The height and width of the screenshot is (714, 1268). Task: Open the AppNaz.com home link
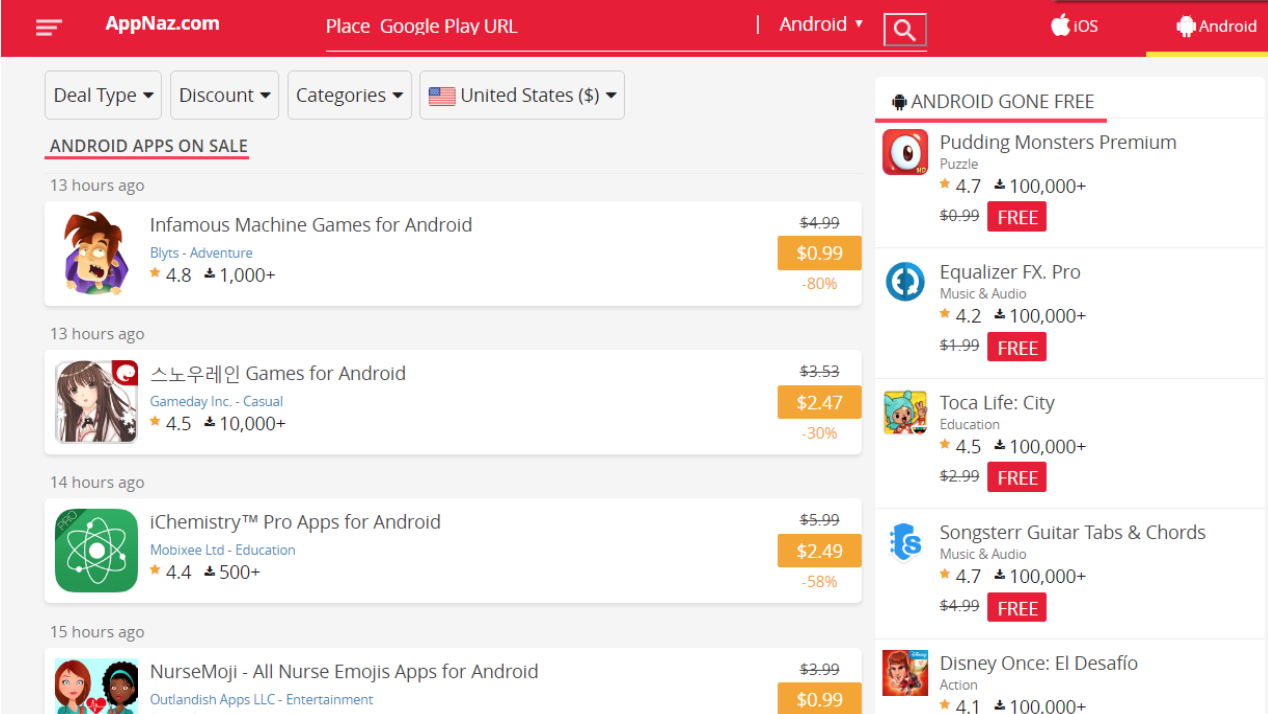pos(162,24)
